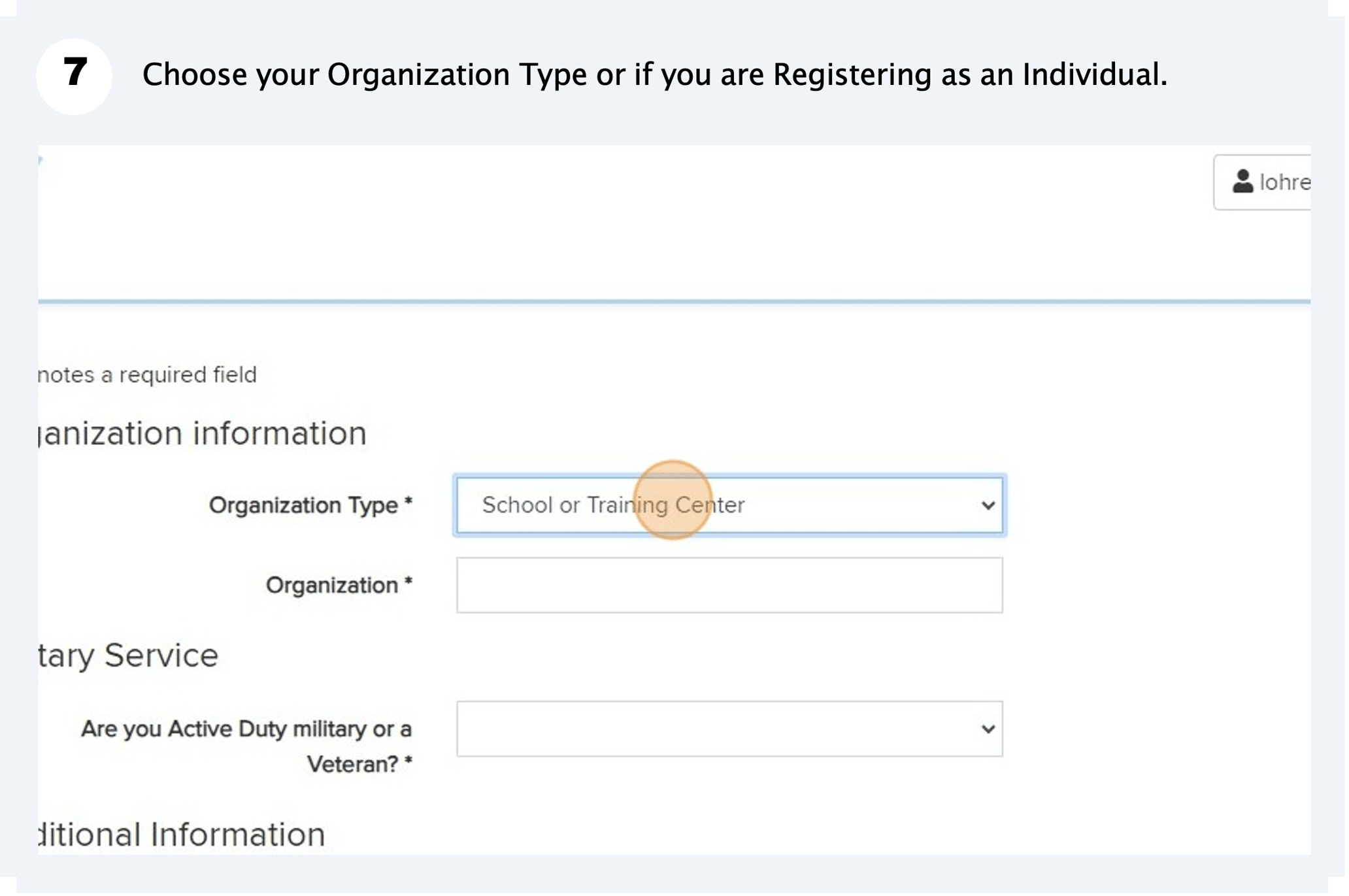
Task: Click the Organization Type field label
Action: [310, 505]
